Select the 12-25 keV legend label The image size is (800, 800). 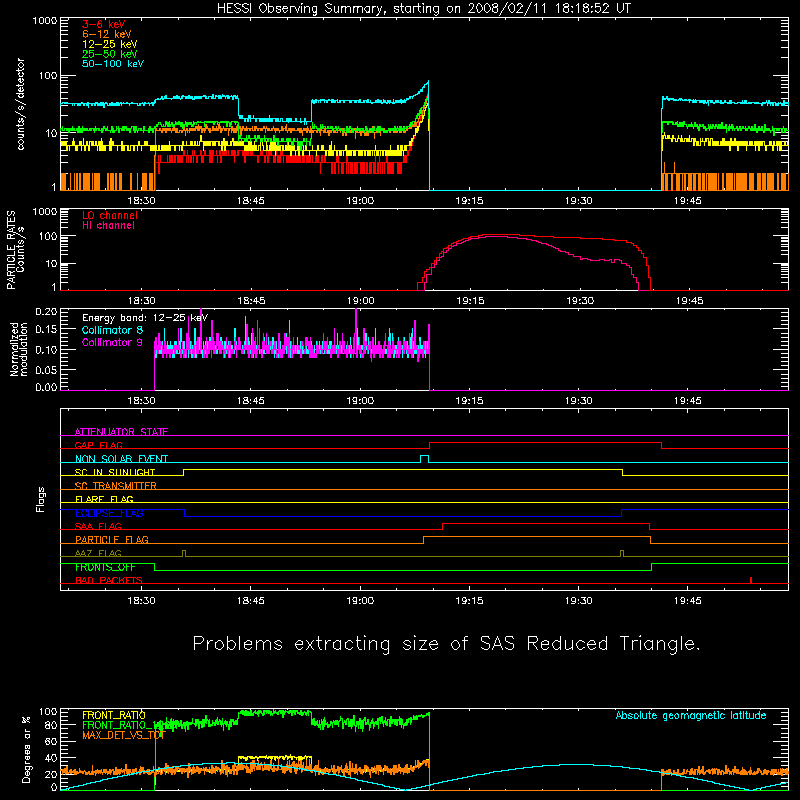[109, 44]
